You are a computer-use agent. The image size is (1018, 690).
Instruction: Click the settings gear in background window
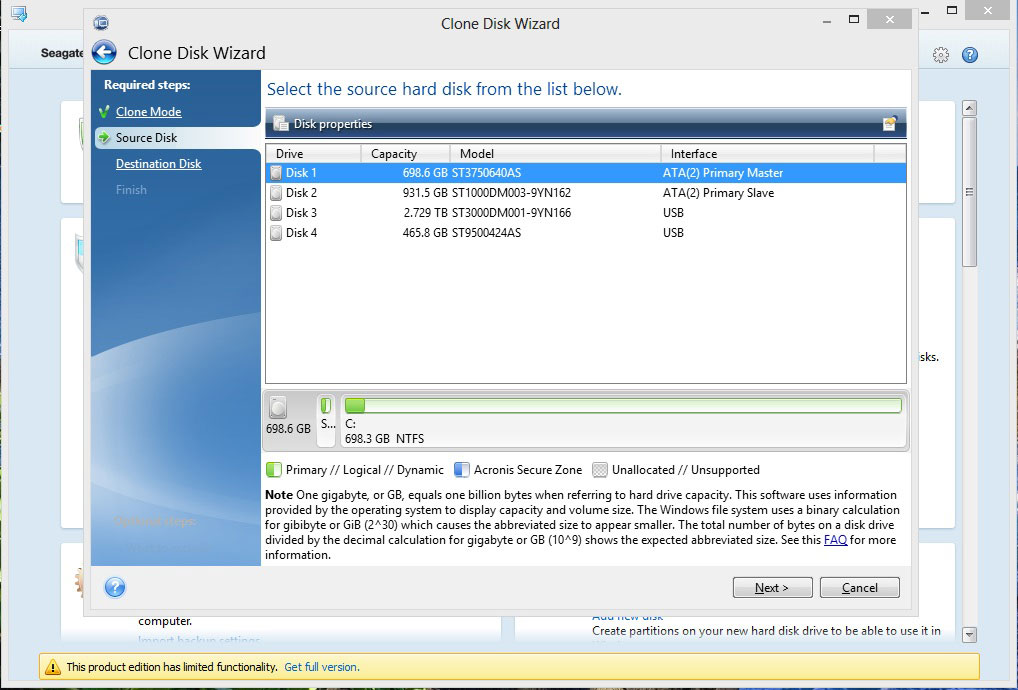940,55
